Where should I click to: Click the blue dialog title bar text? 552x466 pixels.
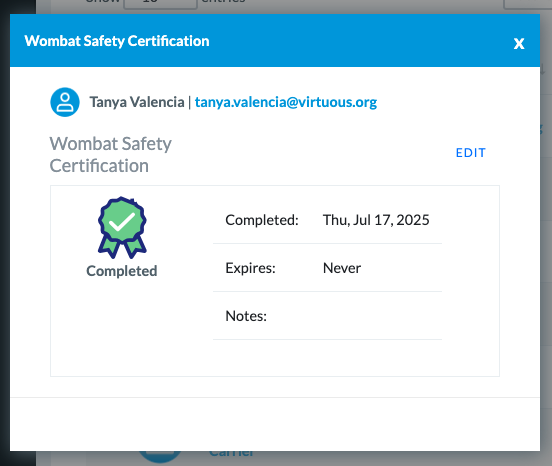[x=117, y=41]
